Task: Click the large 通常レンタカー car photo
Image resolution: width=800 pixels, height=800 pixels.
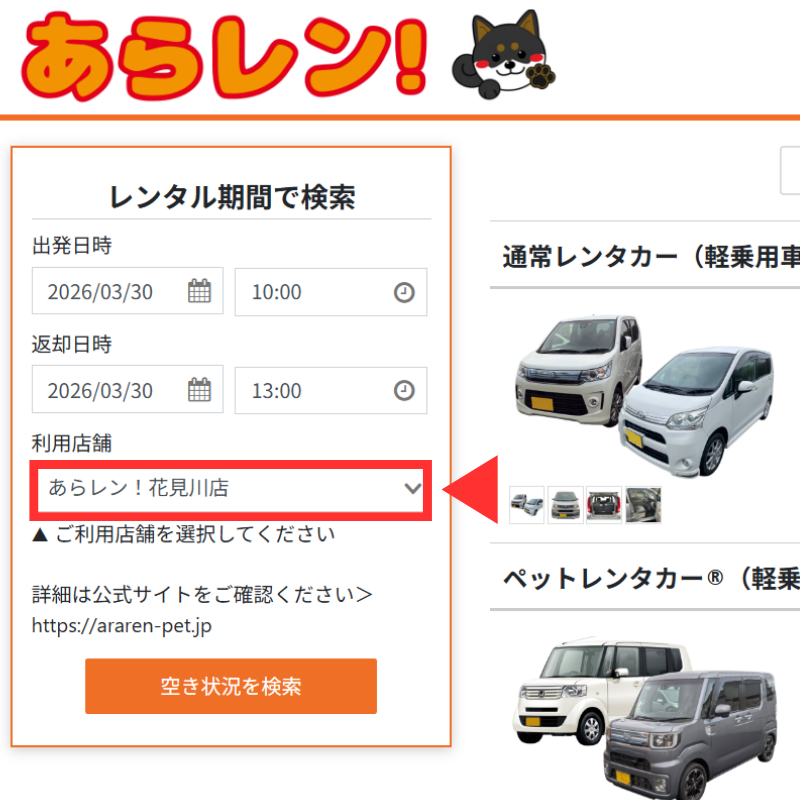Action: pos(644,395)
